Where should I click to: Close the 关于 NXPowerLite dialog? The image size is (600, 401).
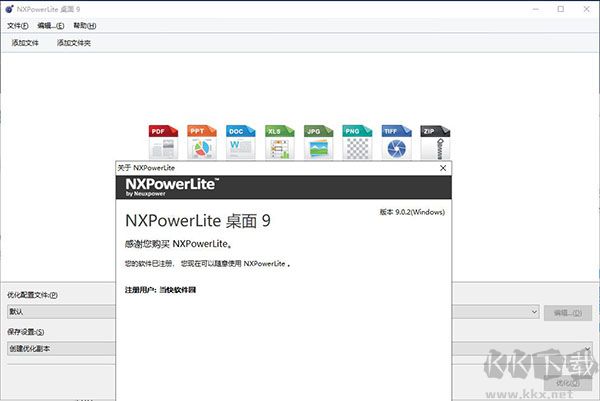point(443,168)
